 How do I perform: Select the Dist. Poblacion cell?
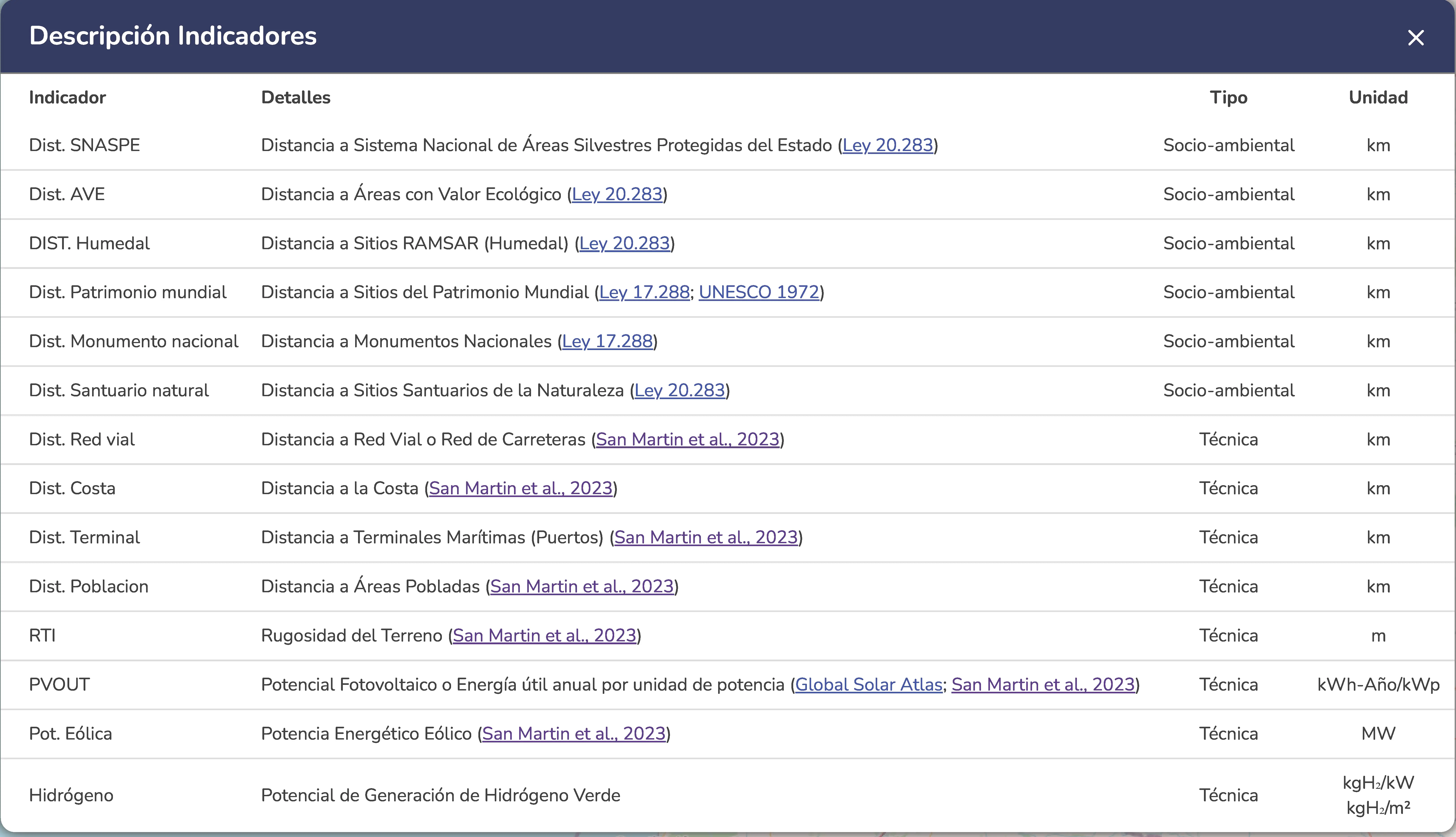[x=89, y=587]
